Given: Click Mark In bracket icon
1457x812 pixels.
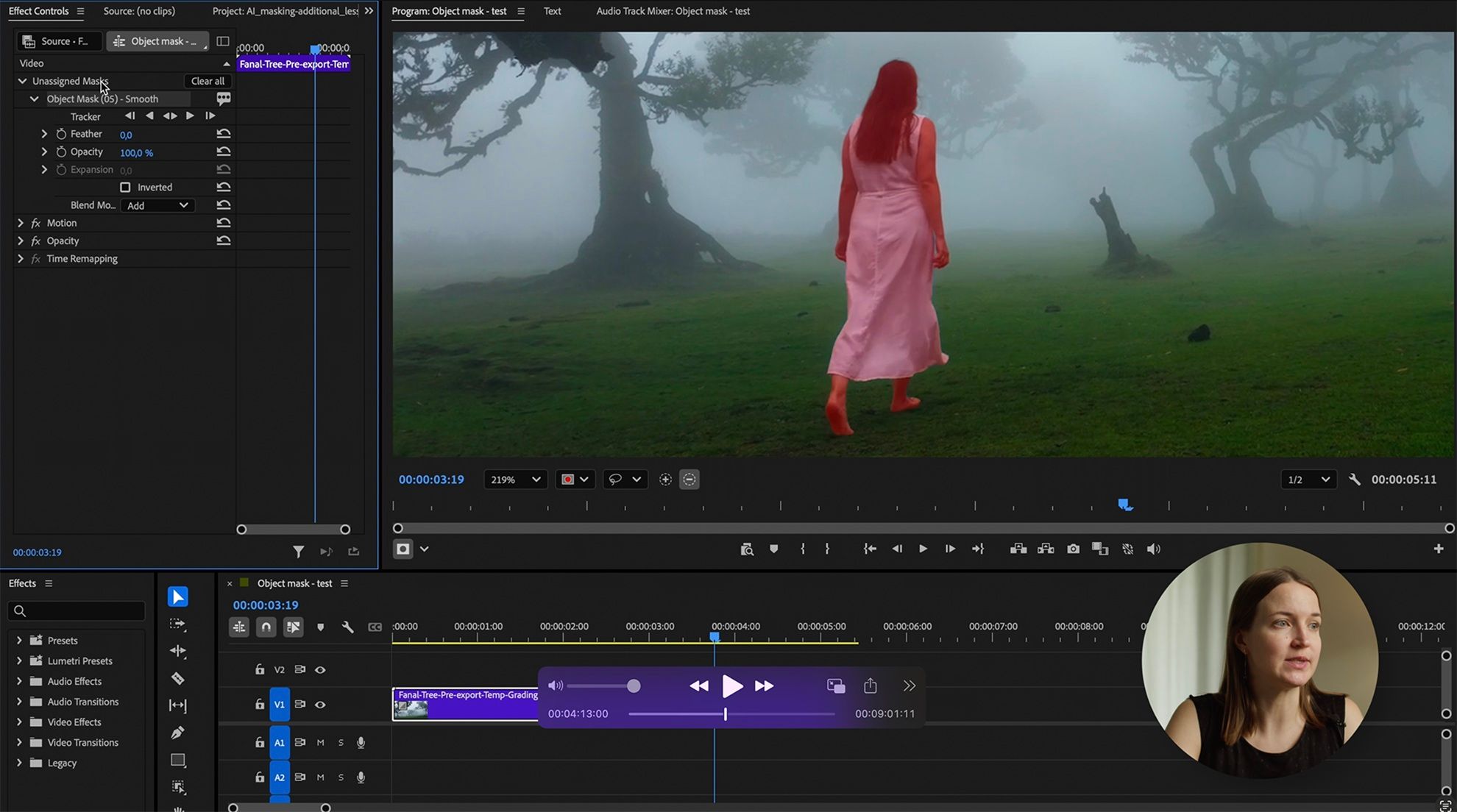Looking at the screenshot, I should [802, 549].
